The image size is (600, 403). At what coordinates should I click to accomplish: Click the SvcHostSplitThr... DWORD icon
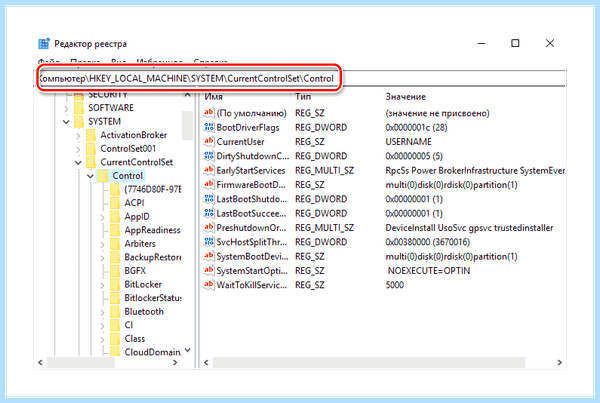point(209,242)
